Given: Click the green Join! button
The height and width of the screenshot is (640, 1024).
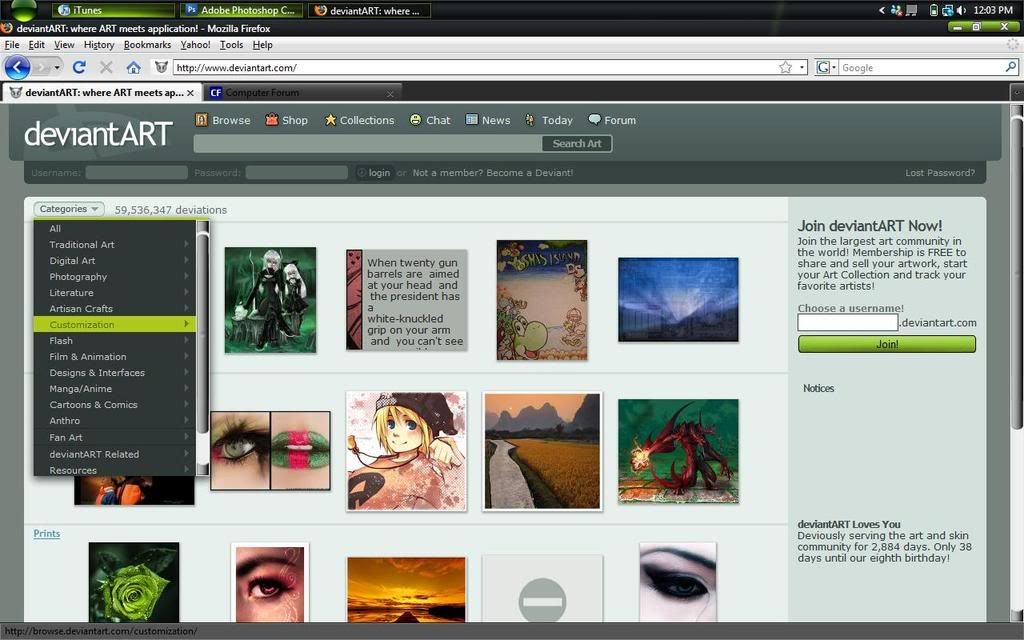Looking at the screenshot, I should [886, 344].
